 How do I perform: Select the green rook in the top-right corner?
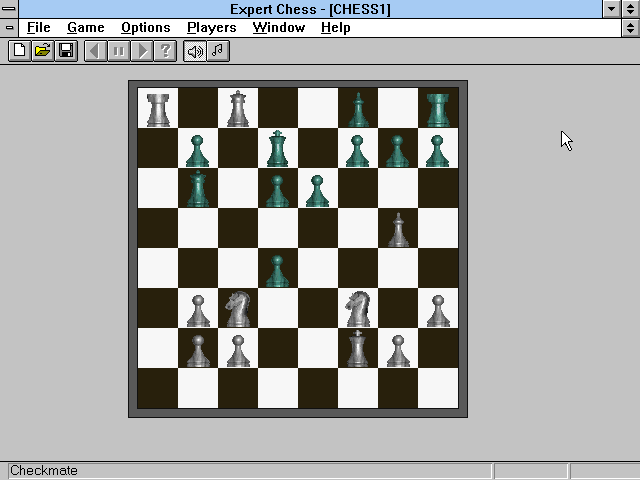coord(438,109)
